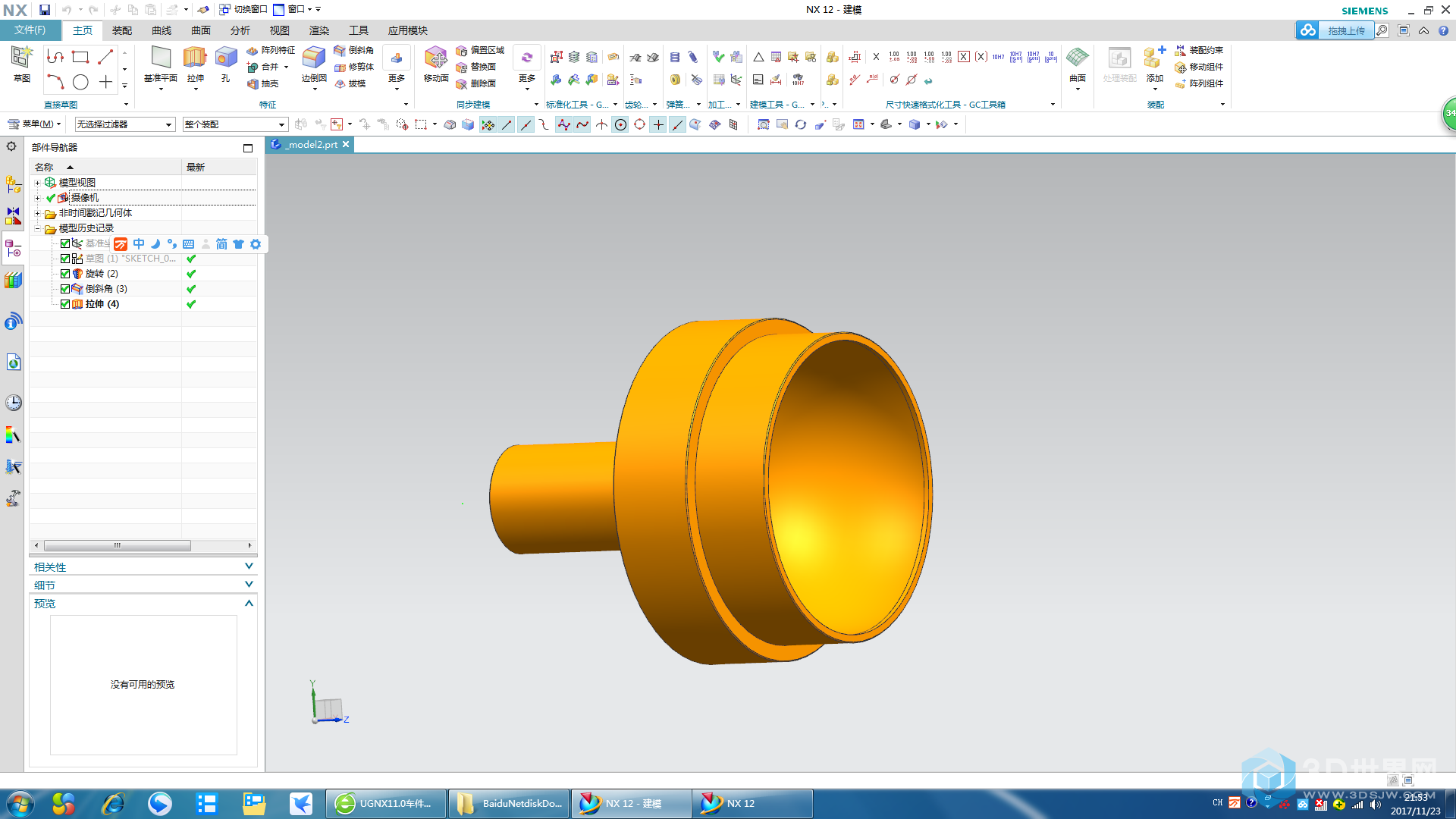The width and height of the screenshot is (1456, 819).
Task: Click the 倒斜角 chamfer tool
Action: pyautogui.click(x=354, y=50)
